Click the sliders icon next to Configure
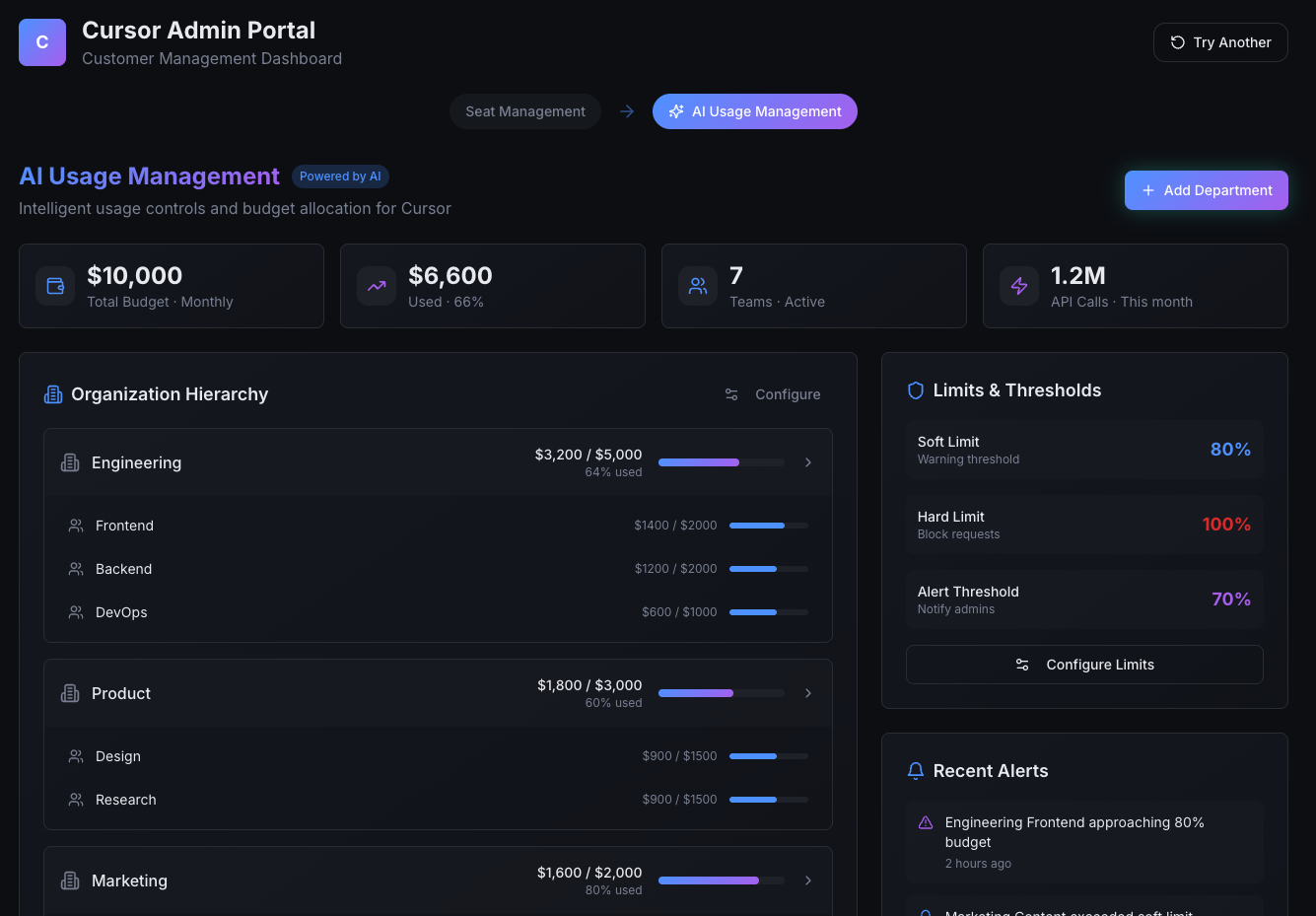The width and height of the screenshot is (1316, 916). click(731, 394)
